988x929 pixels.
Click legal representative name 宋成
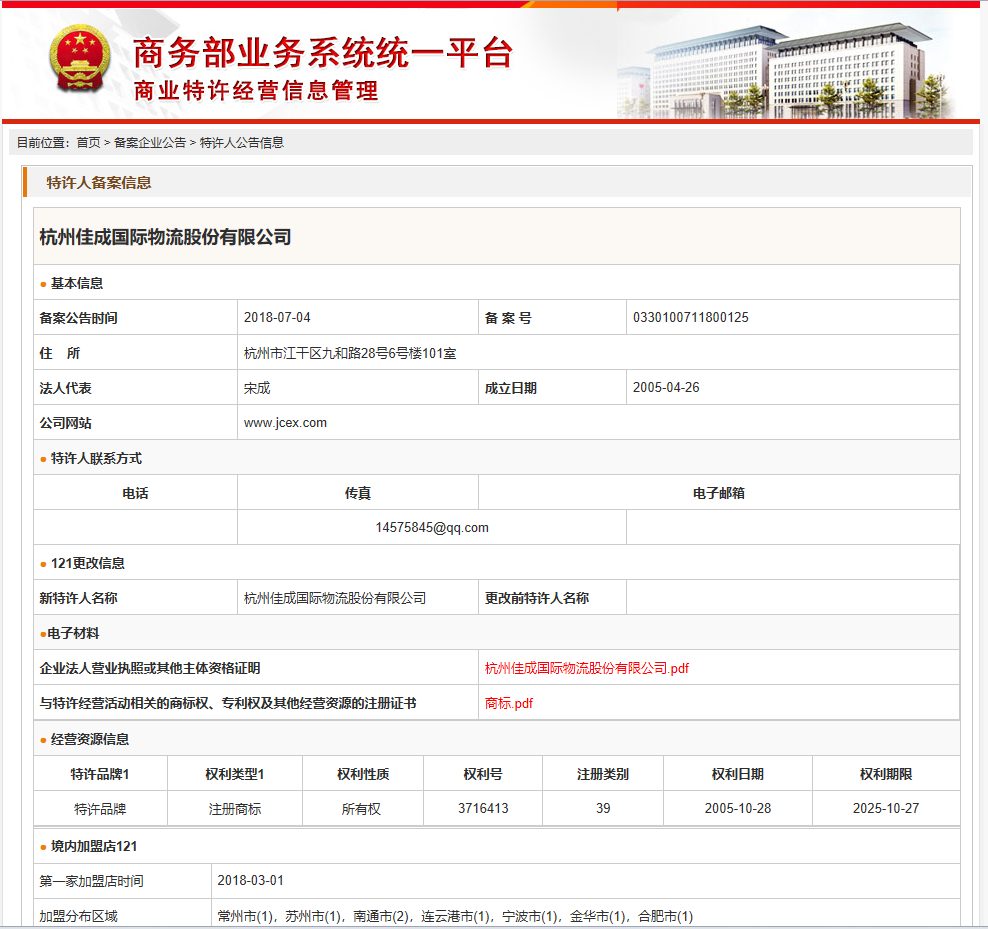[x=257, y=388]
